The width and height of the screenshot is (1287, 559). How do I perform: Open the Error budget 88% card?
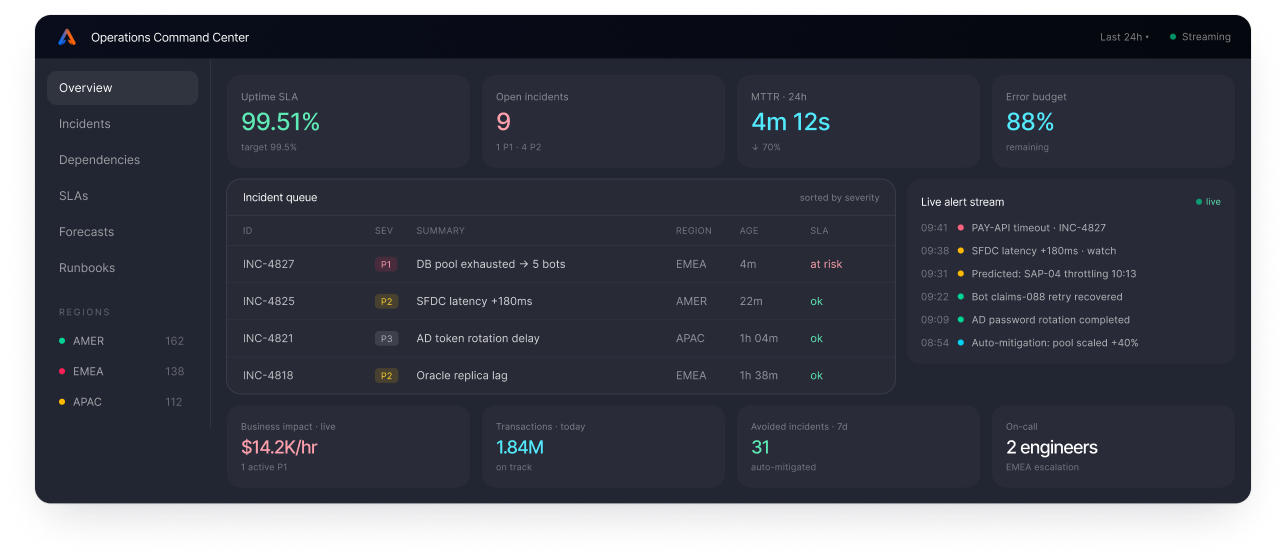pyautogui.click(x=1113, y=121)
